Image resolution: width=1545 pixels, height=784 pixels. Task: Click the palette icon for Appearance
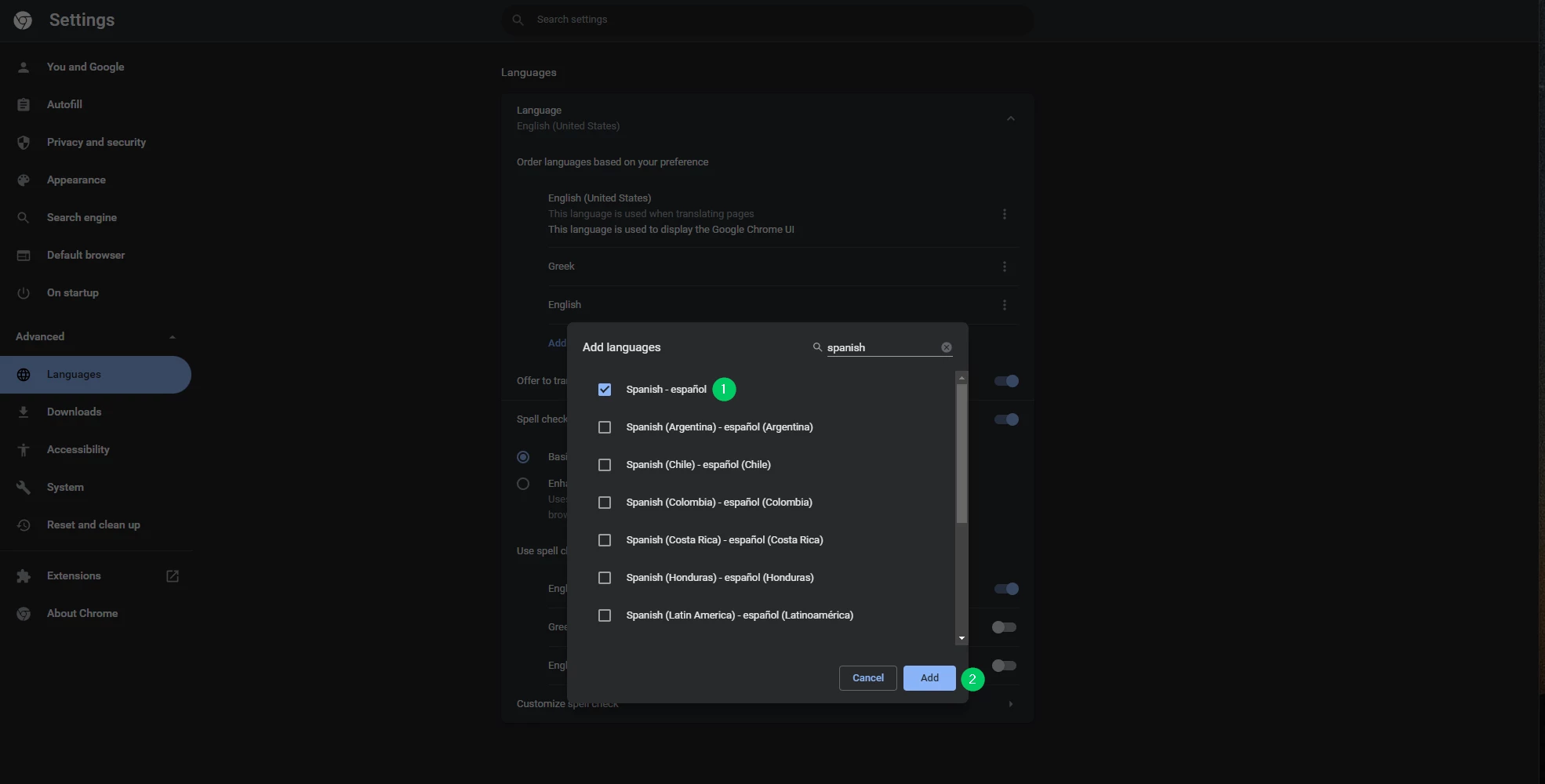coord(24,180)
